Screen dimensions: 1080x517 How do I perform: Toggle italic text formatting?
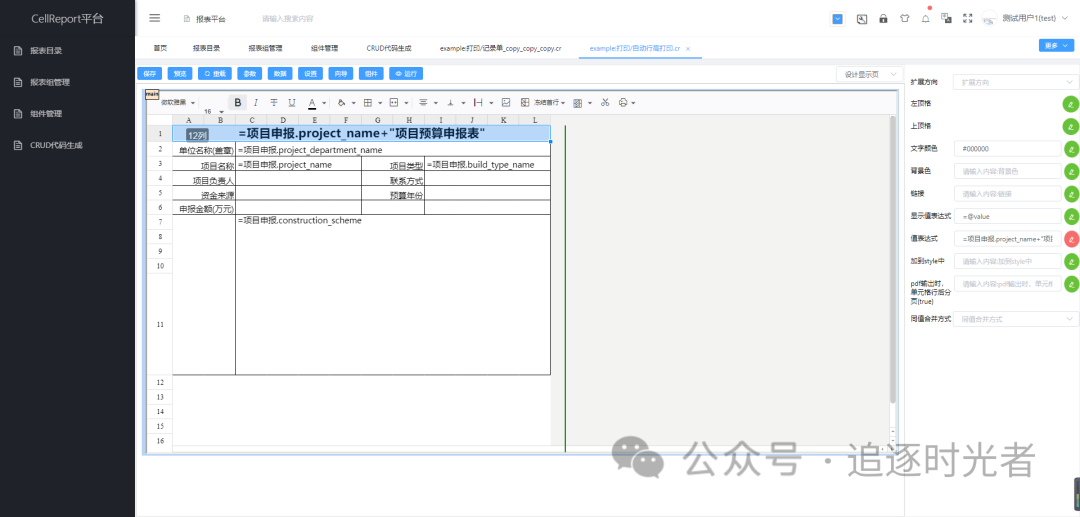pos(256,102)
